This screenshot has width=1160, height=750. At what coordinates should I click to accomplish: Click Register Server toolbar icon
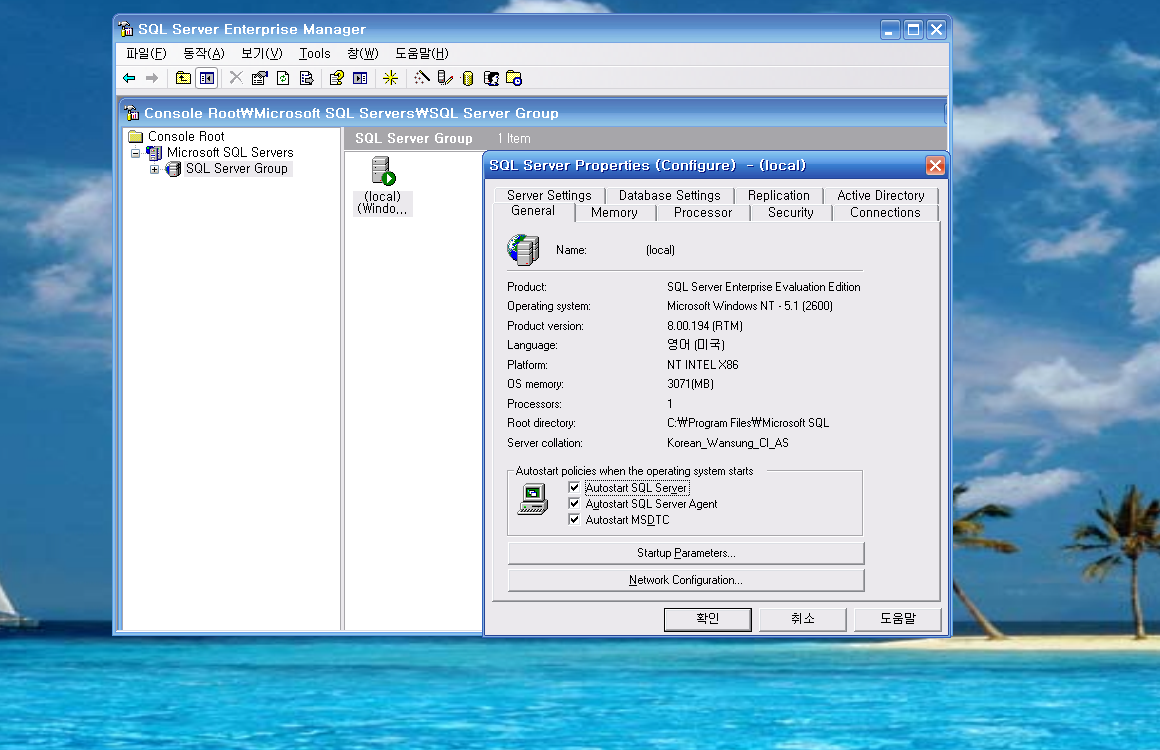445,78
